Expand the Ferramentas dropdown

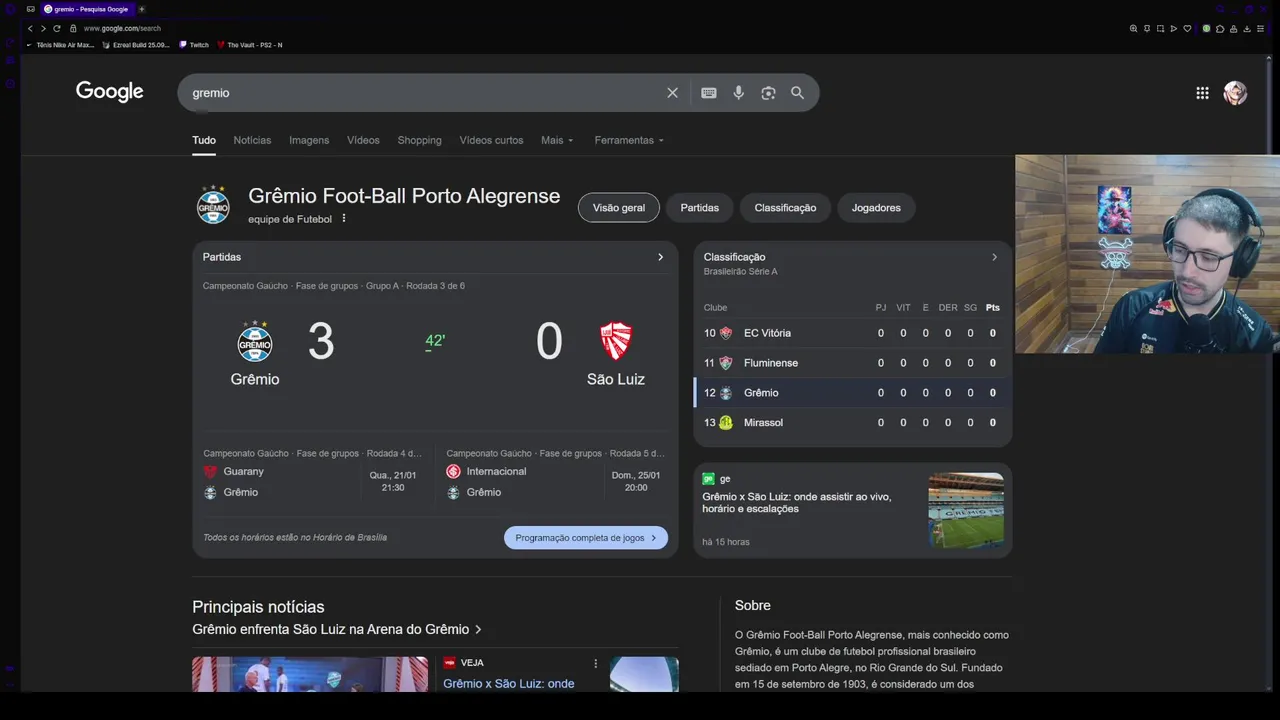629,140
